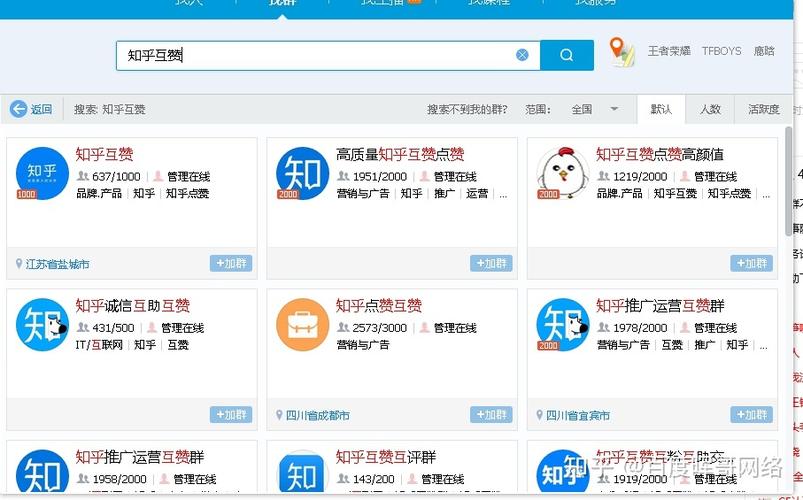803x500 pixels.
Task: Click the admin icon next to 1219/2000
Action: tap(685, 176)
